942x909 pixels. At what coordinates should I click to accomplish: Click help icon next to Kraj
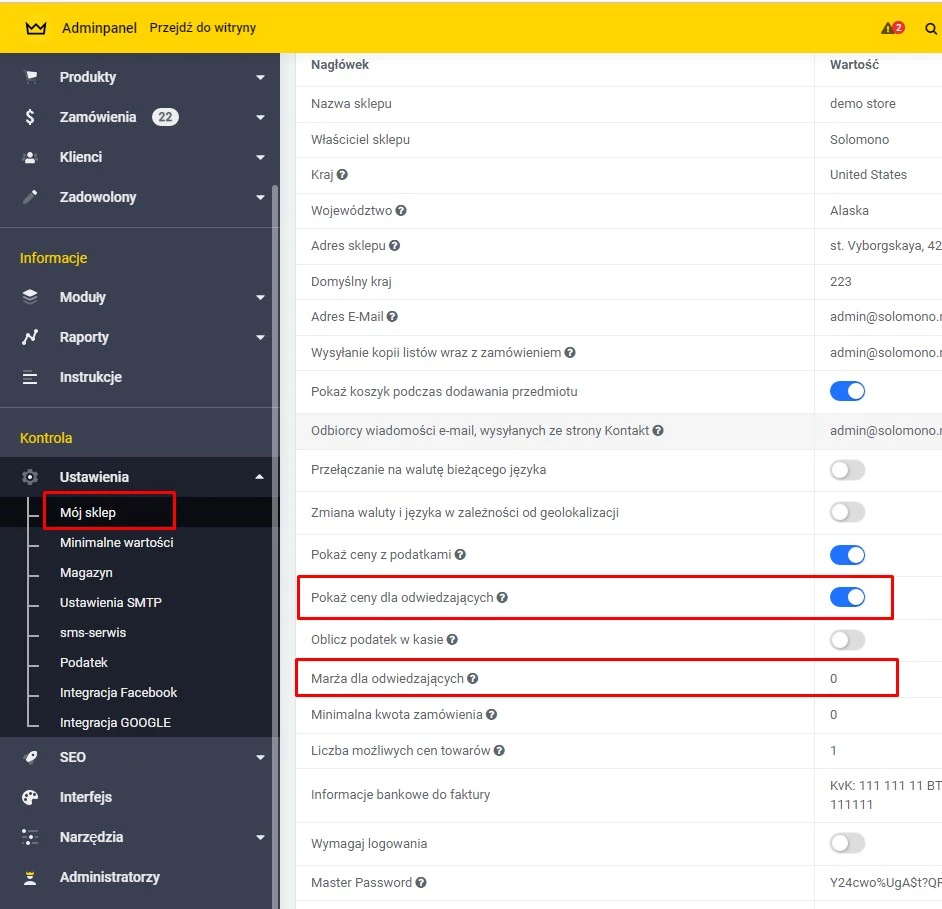342,175
